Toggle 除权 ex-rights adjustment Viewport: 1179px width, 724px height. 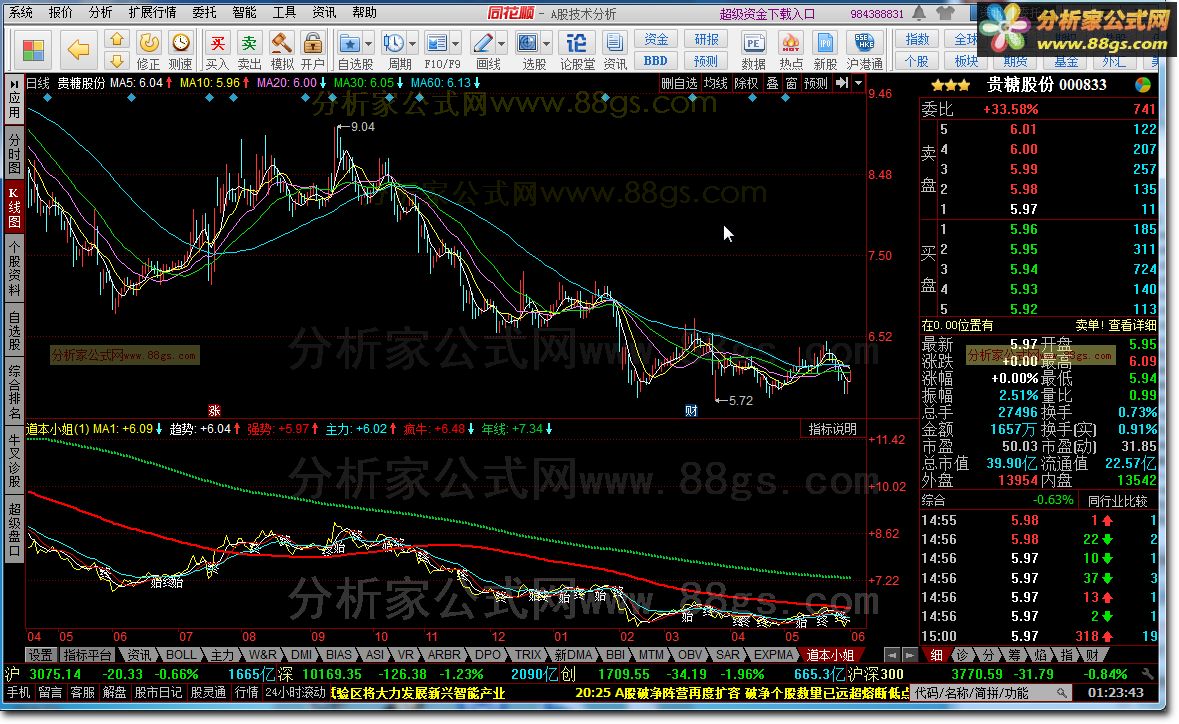746,83
